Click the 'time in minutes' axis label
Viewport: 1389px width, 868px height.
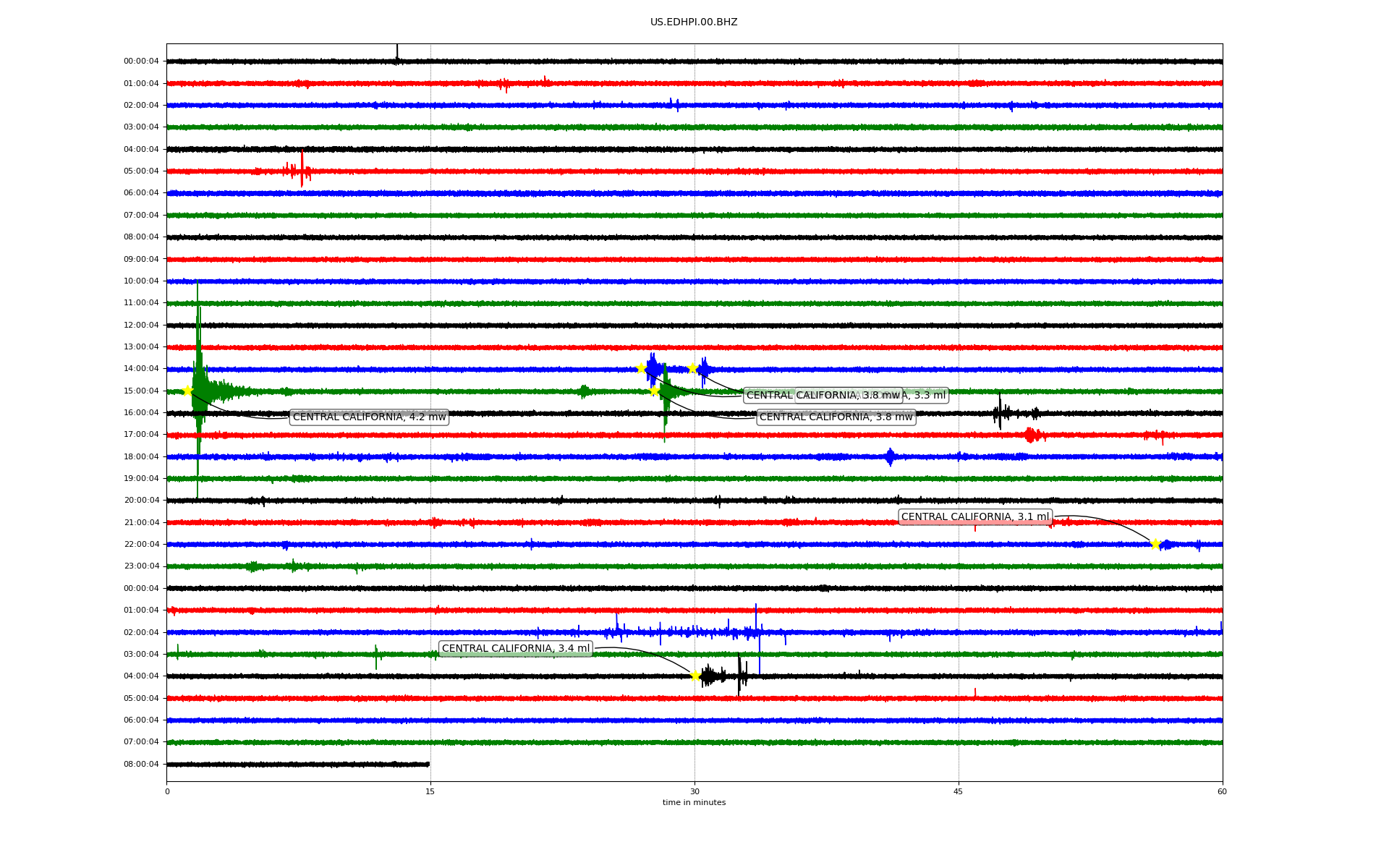pos(694,803)
